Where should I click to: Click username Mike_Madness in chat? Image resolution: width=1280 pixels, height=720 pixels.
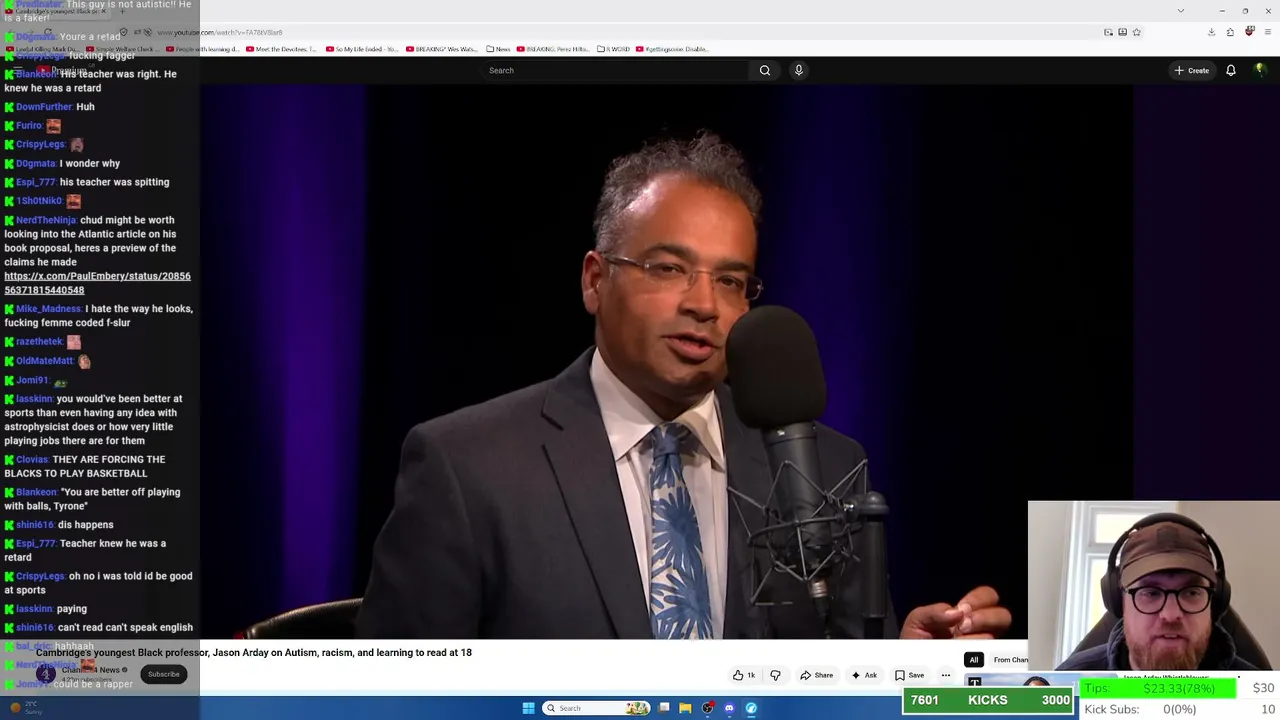(x=49, y=309)
